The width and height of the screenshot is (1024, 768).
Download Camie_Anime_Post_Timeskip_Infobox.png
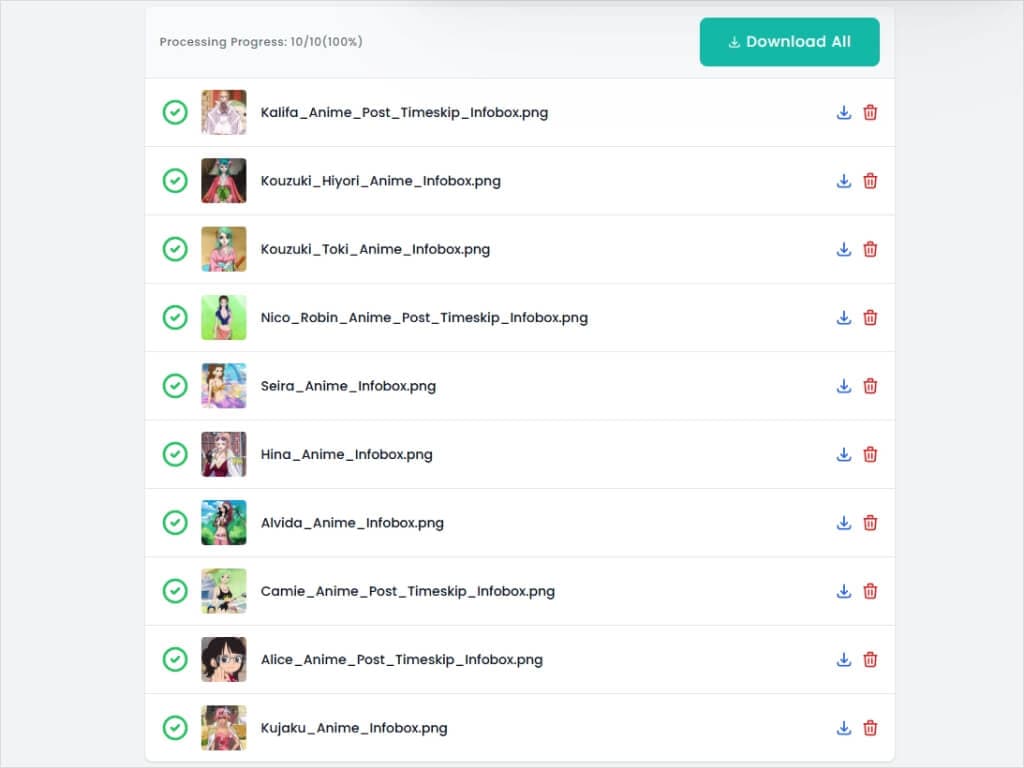pos(843,591)
